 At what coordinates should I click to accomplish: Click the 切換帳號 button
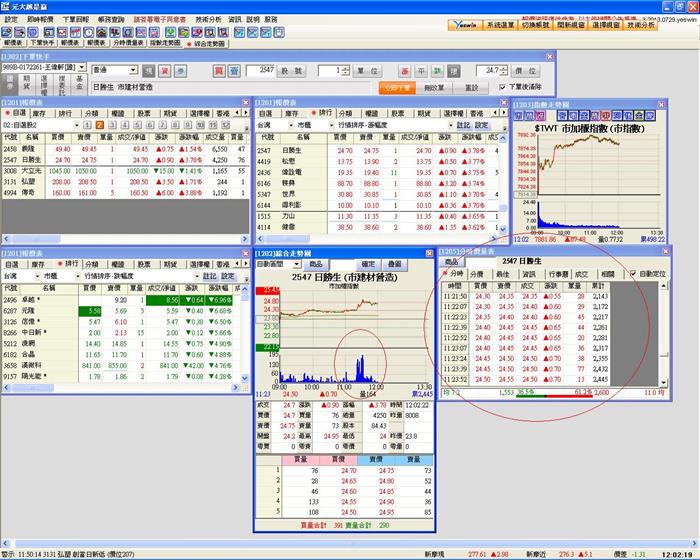click(535, 25)
